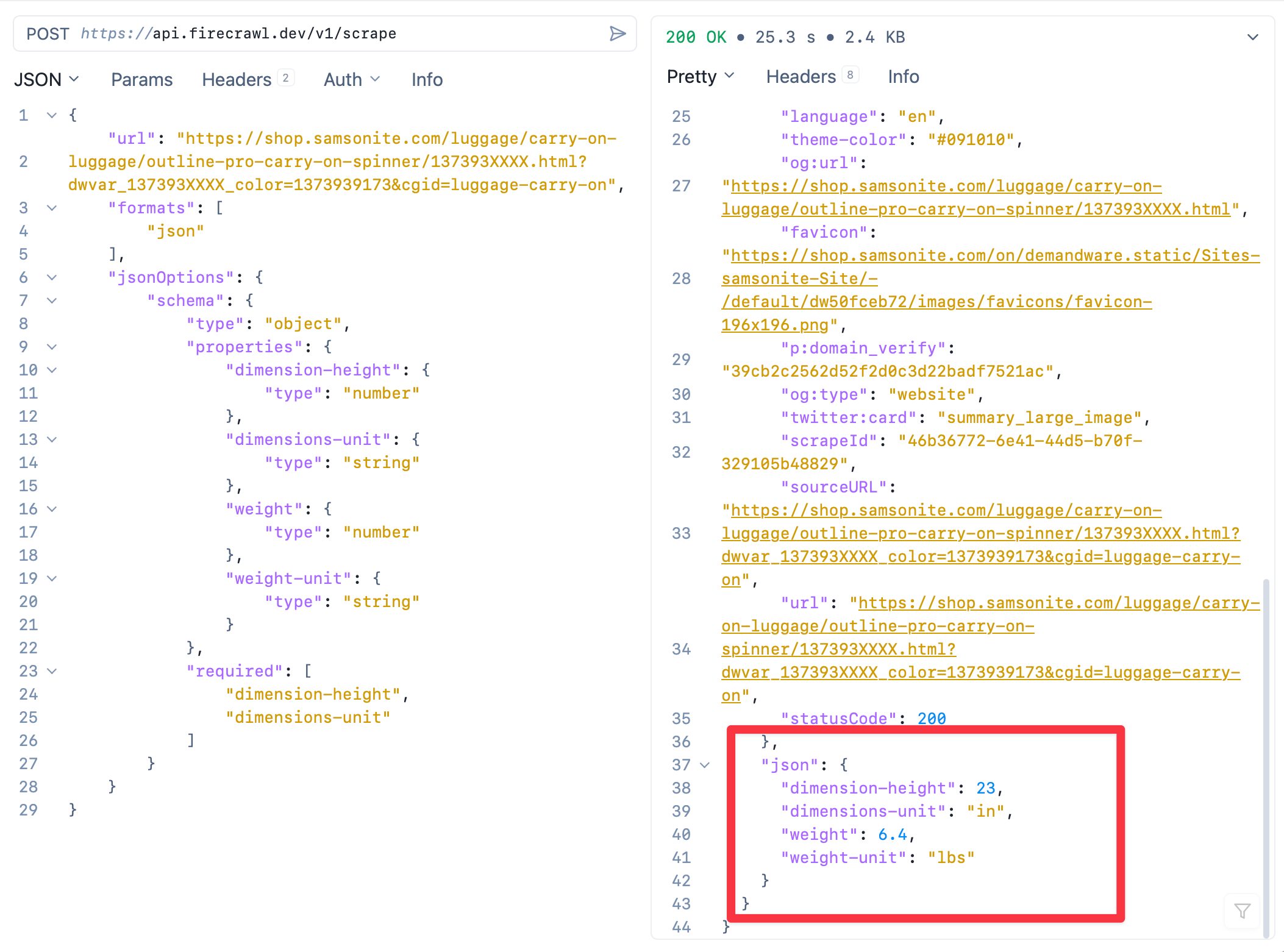Screen dimensions: 1284x952
Task: Open the response filter funnel icon
Action: point(1242,911)
